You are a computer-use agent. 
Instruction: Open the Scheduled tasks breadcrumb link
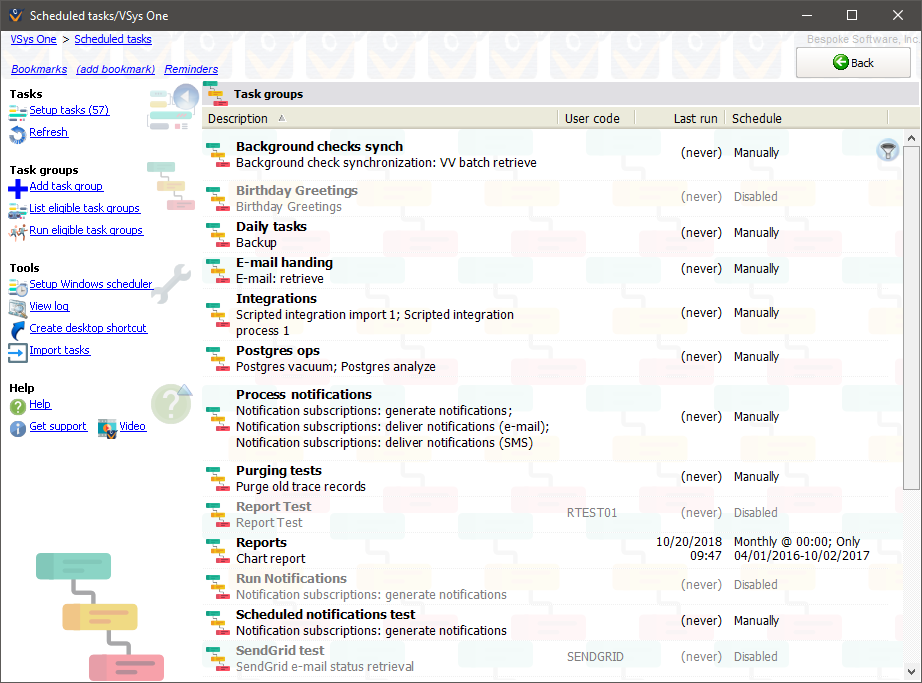[113, 39]
